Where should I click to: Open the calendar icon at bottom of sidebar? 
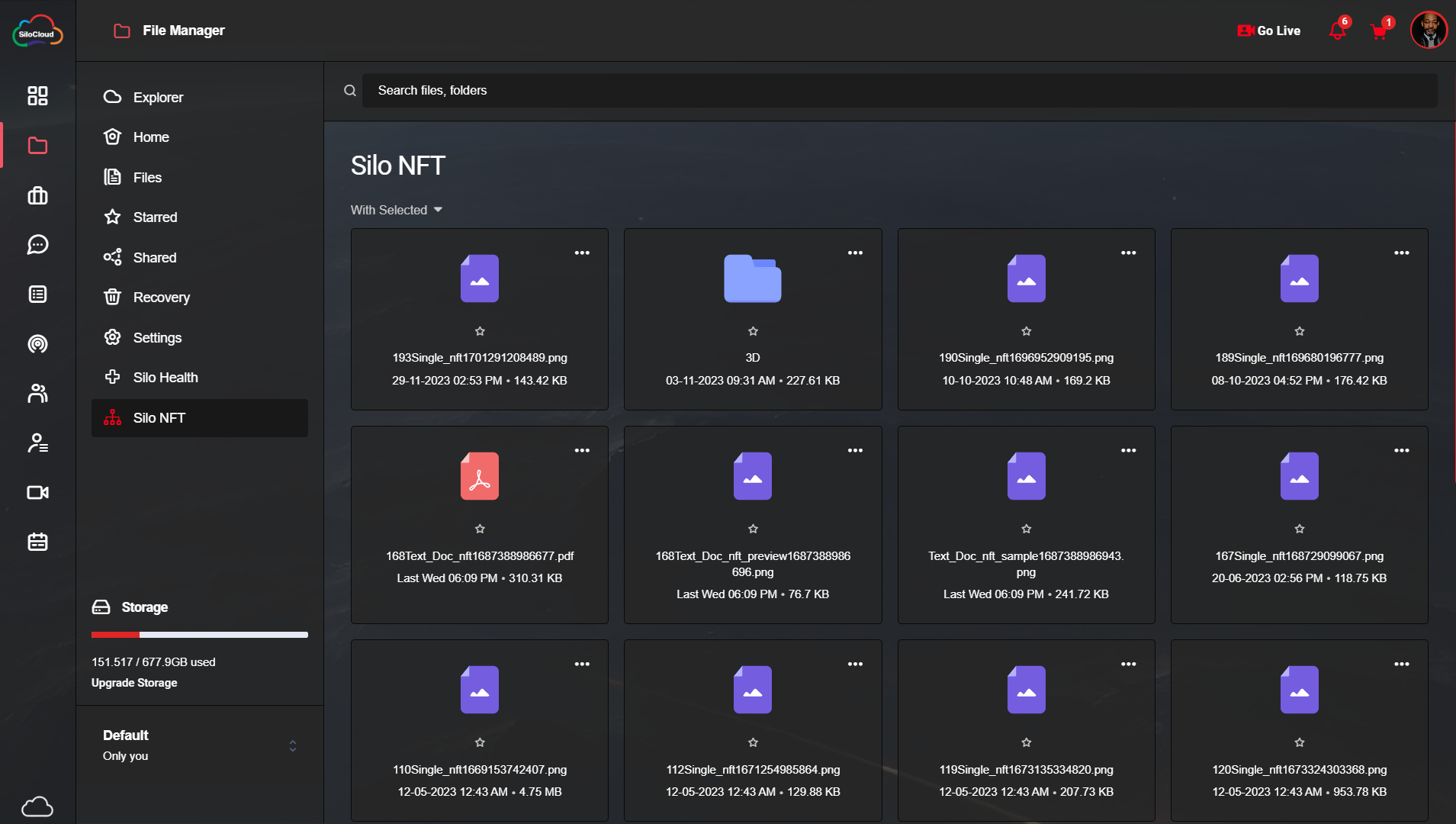[37, 542]
